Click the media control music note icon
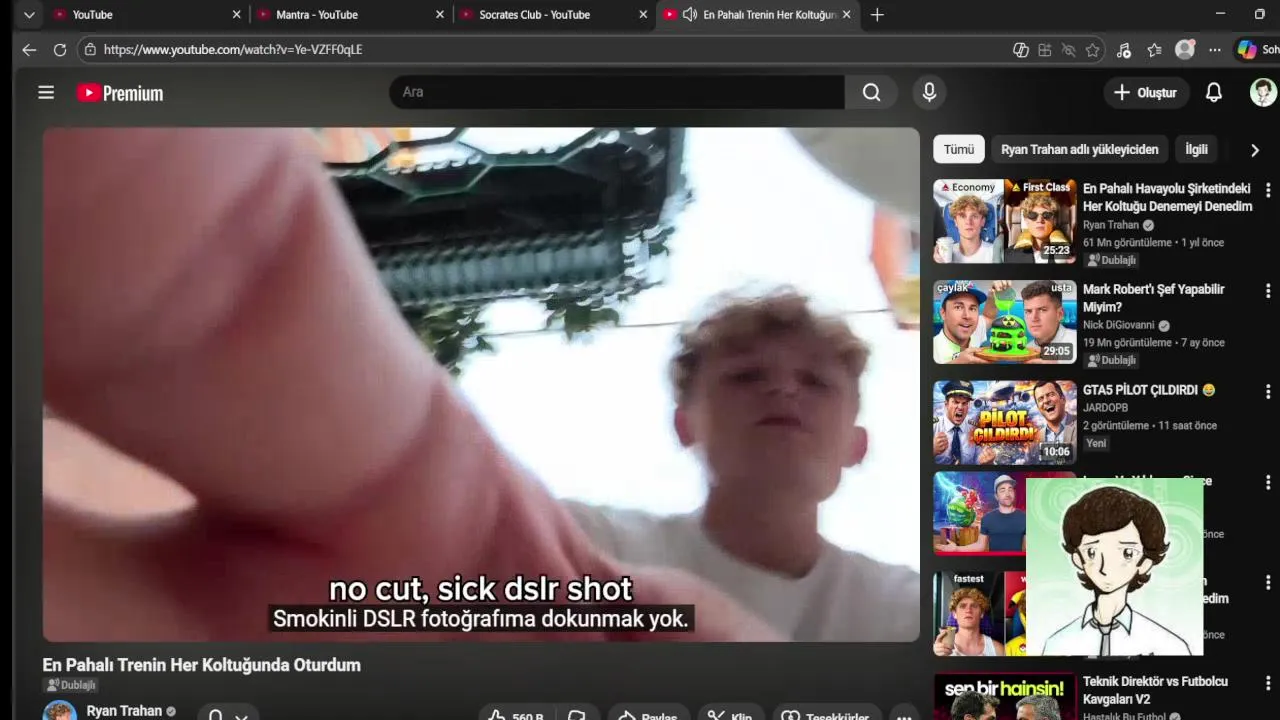The image size is (1280, 720). tap(1124, 50)
